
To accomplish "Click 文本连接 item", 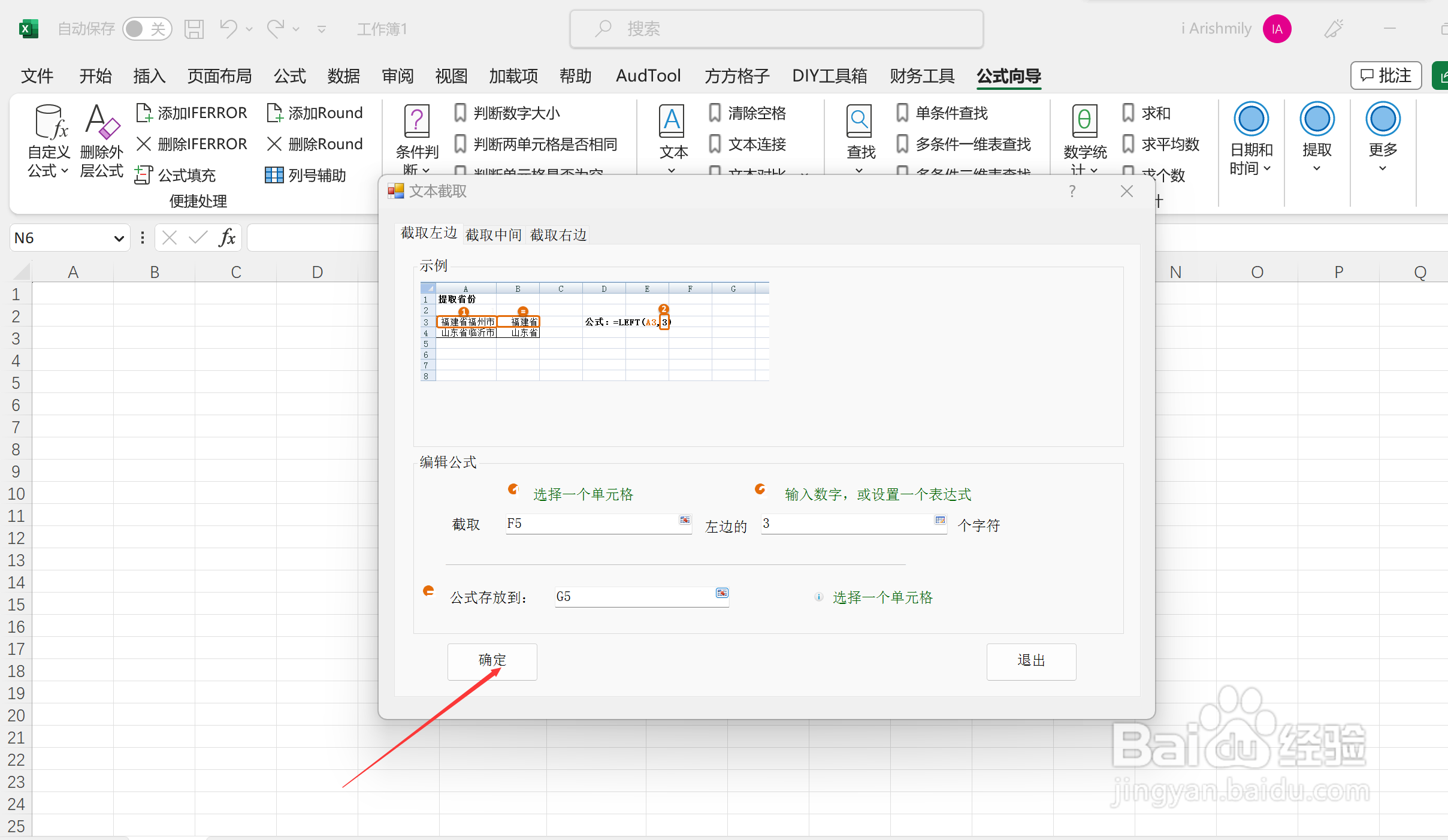I will (748, 144).
